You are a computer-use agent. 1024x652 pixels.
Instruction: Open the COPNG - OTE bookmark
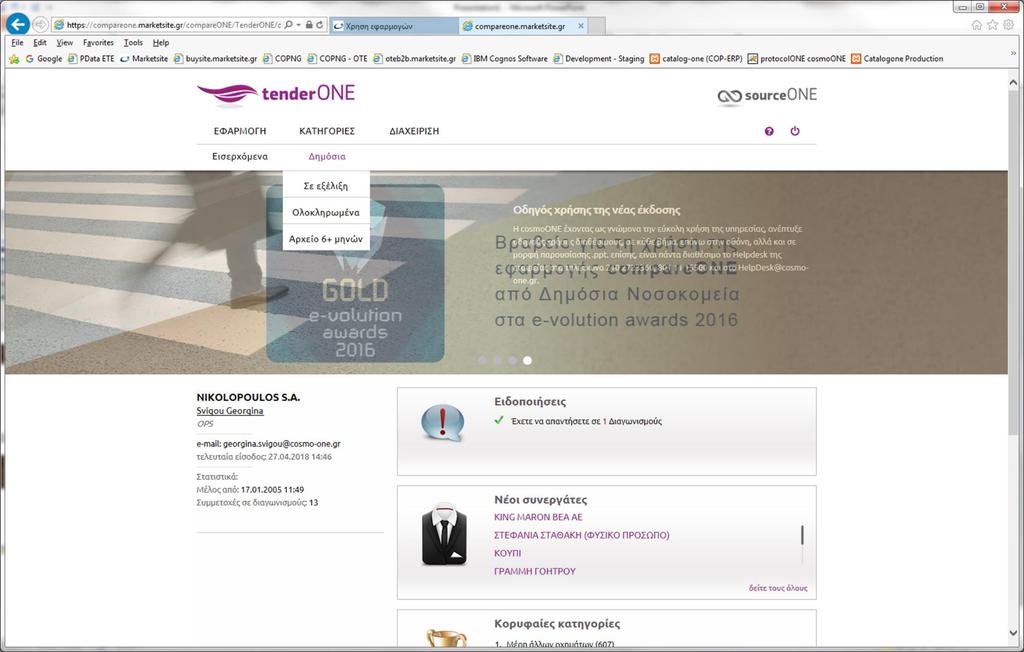tap(338, 59)
